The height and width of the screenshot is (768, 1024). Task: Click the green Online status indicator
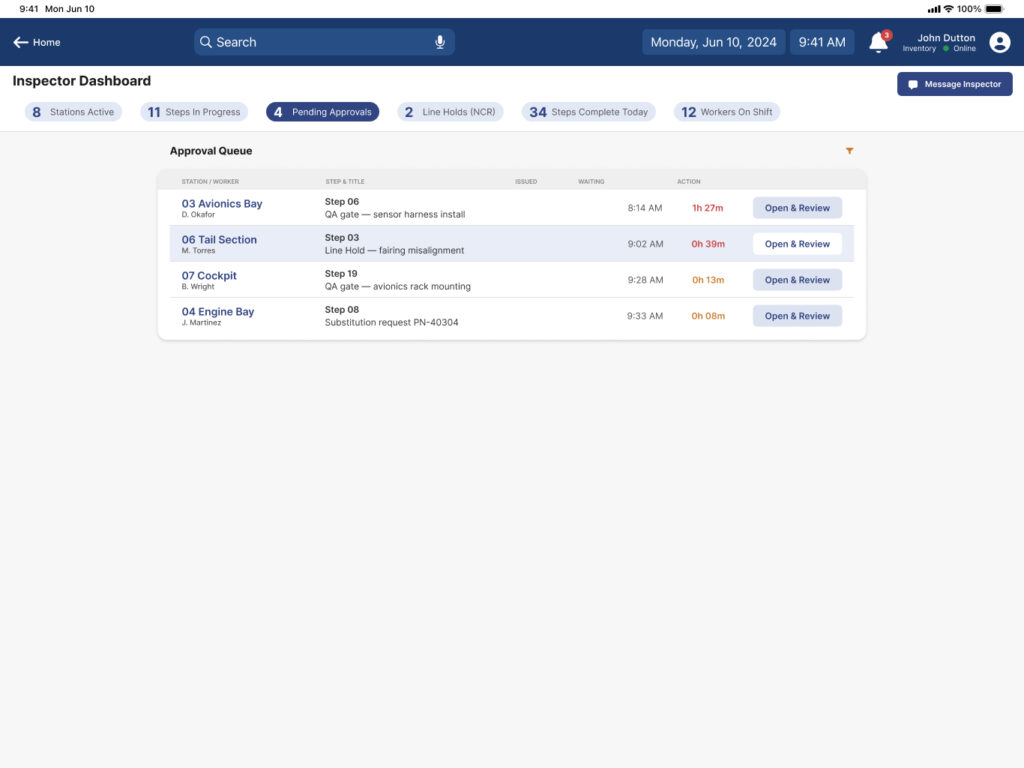click(x=946, y=49)
